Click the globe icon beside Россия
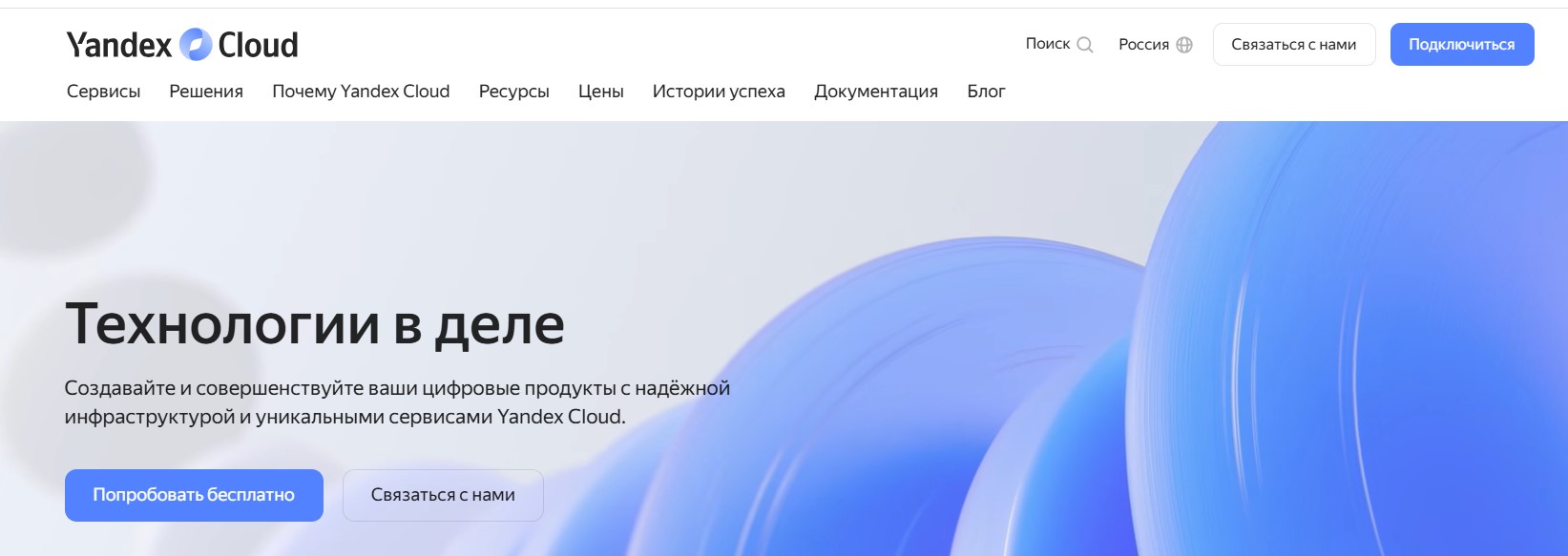Screen dimensions: 1568x556 pyautogui.click(x=1184, y=45)
